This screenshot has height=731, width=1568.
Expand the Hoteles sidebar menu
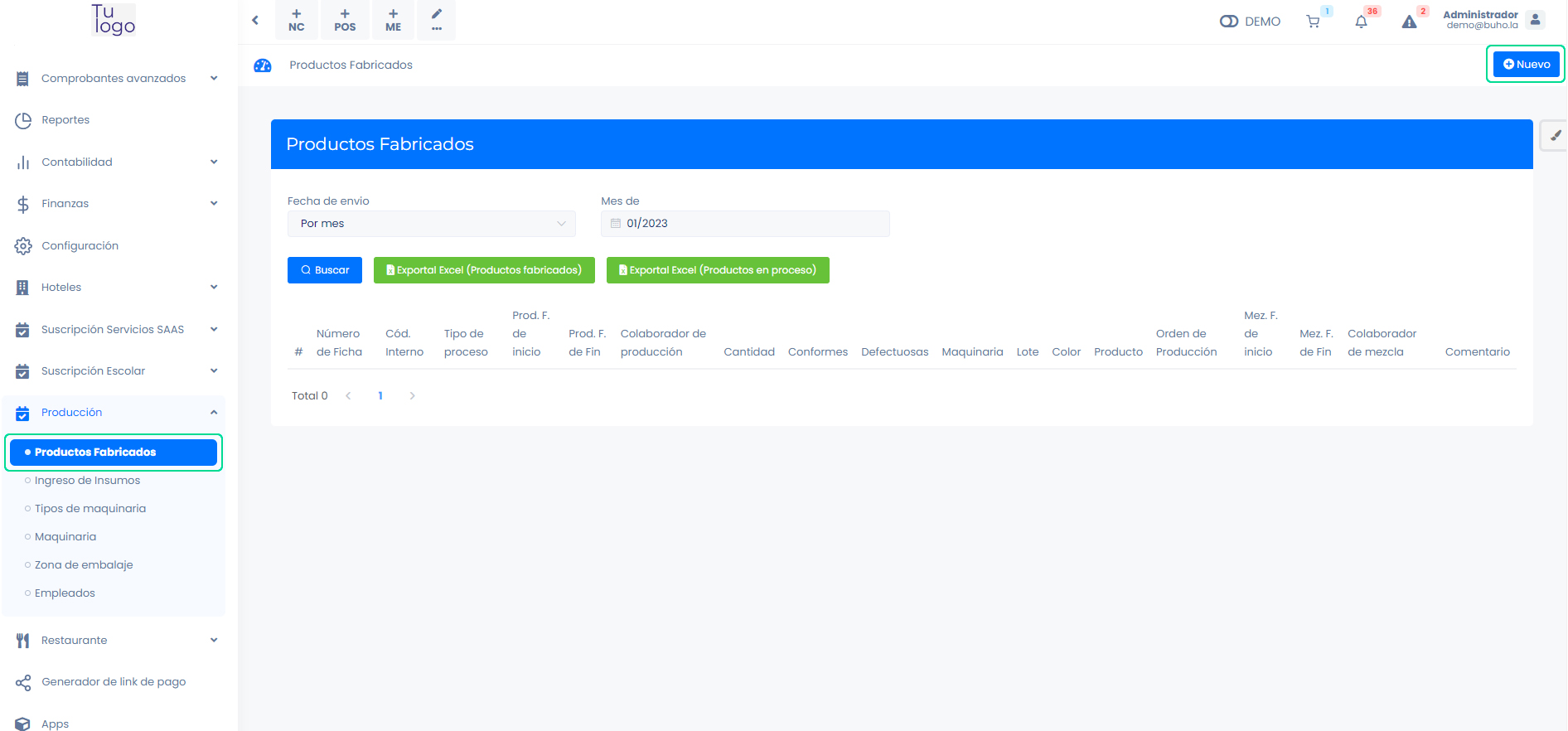116,288
